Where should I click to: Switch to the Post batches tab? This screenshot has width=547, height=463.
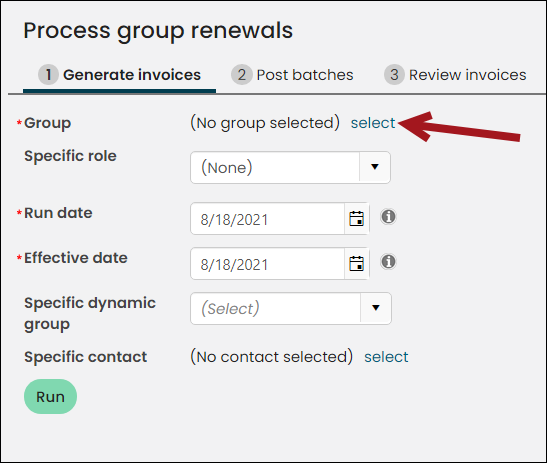[292, 75]
